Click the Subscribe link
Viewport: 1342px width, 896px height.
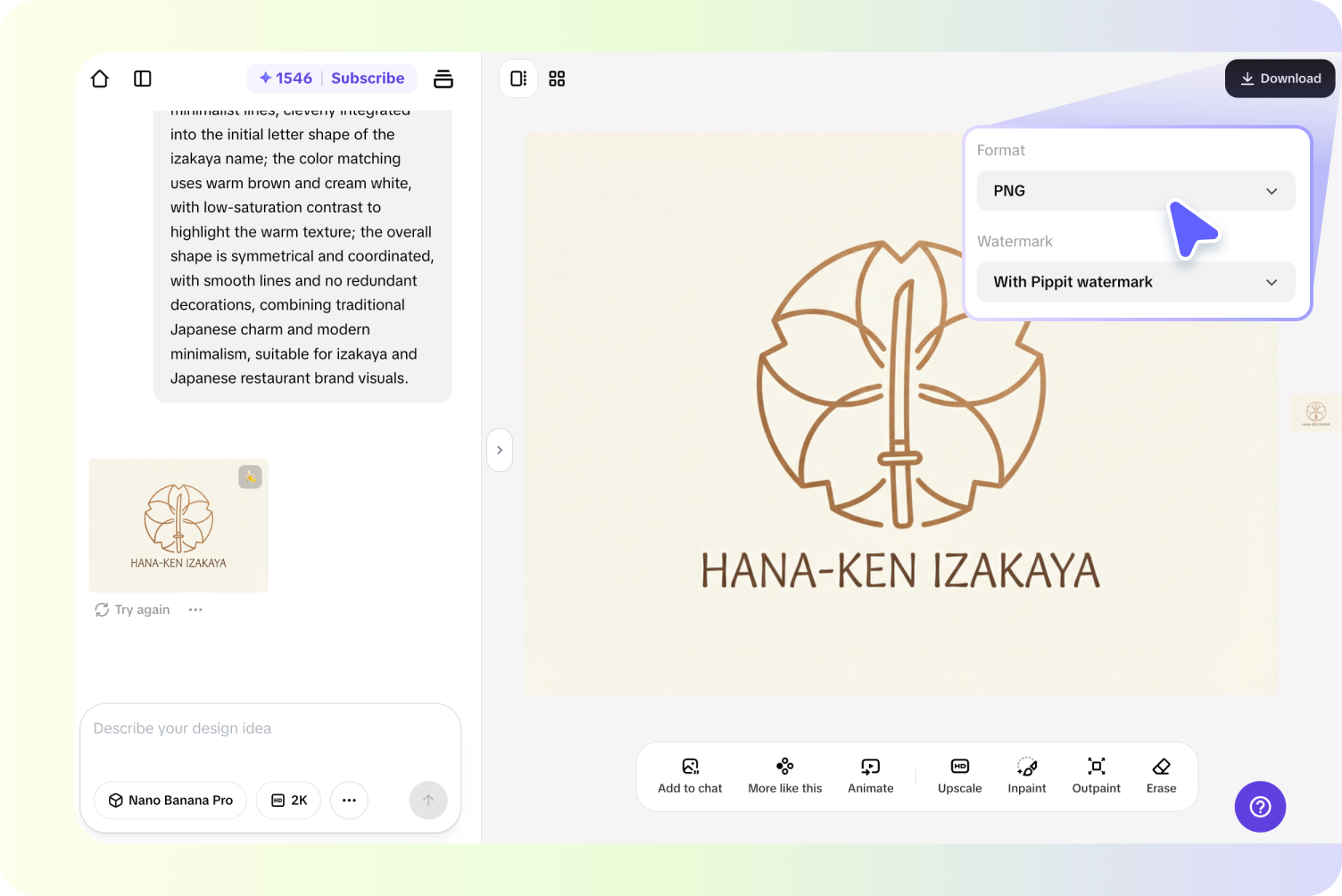[368, 79]
